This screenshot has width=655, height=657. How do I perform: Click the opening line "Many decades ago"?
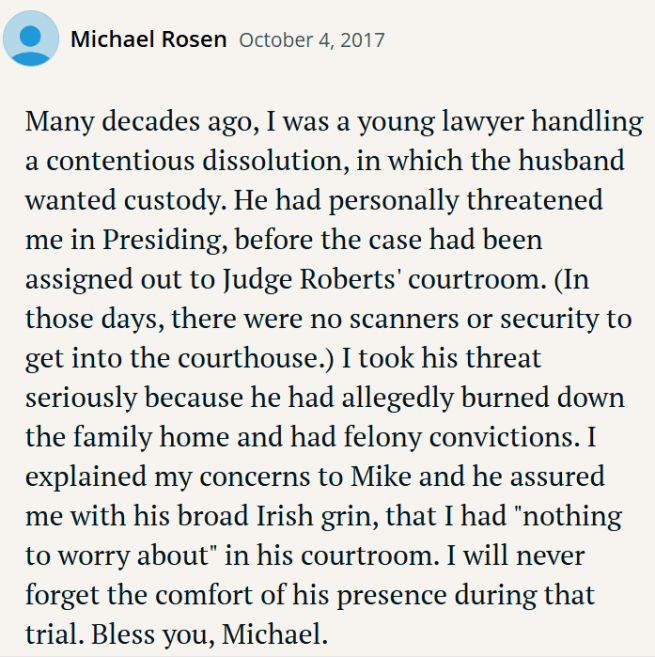[x=142, y=122]
